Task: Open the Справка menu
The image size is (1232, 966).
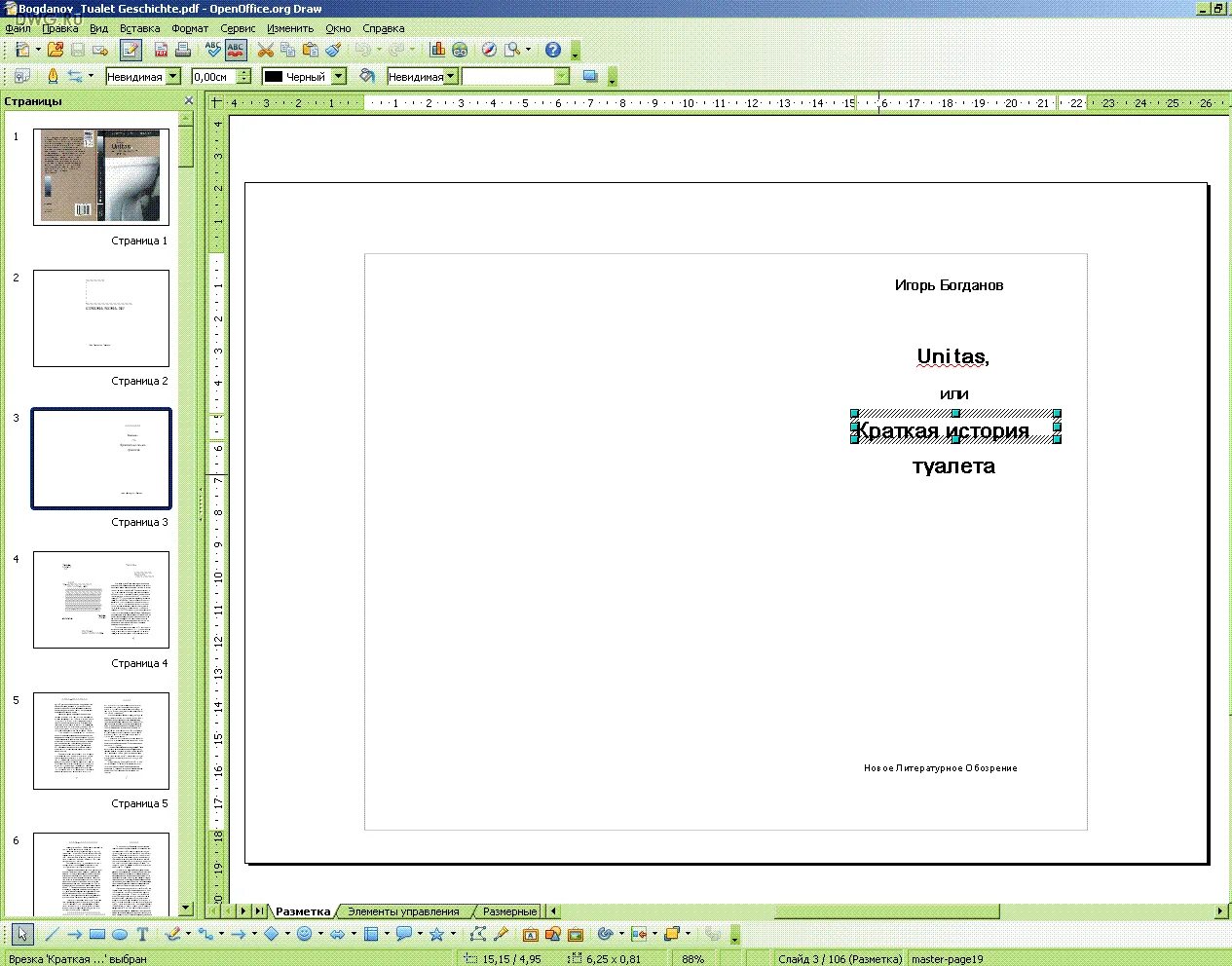Action: click(383, 28)
